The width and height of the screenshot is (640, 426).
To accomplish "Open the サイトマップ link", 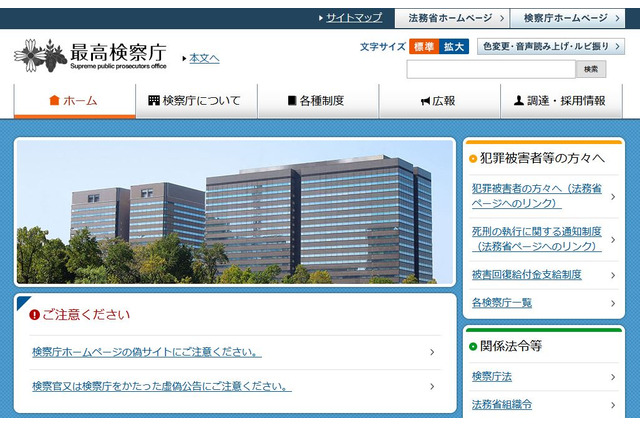I will [x=354, y=18].
